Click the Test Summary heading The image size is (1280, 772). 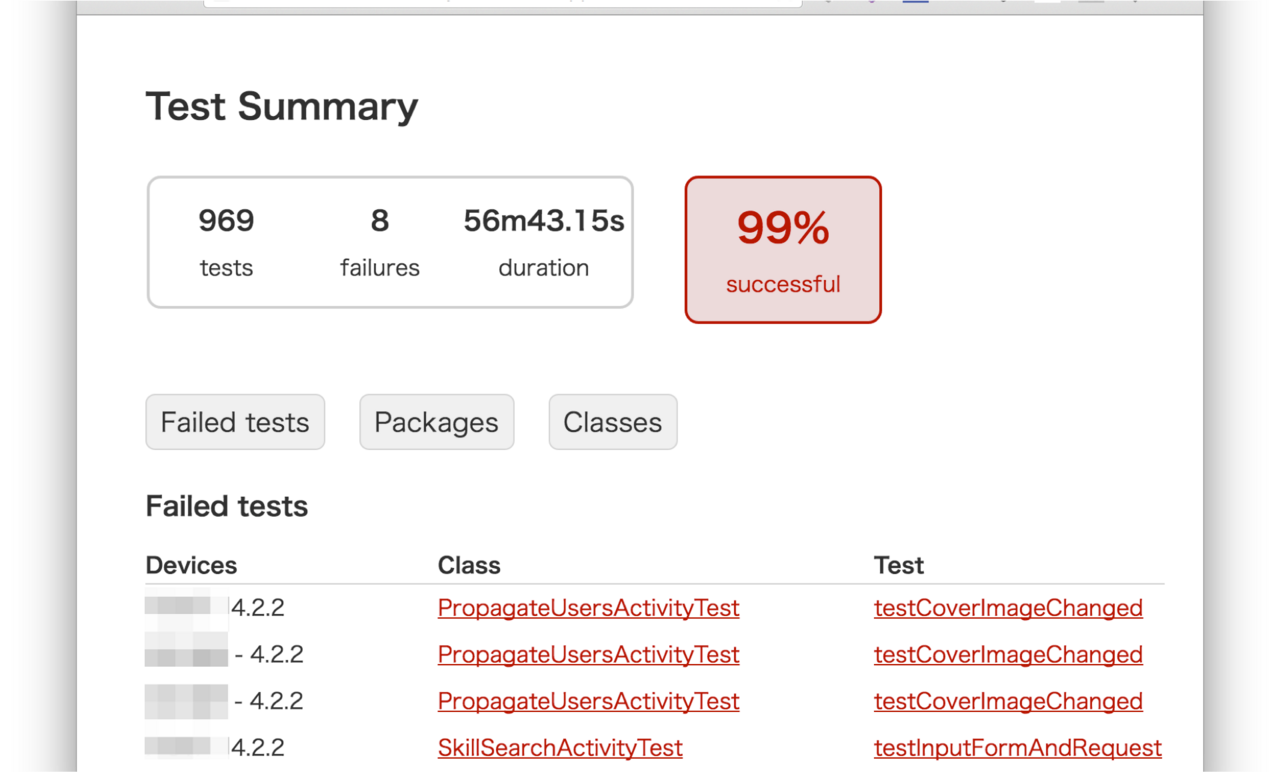point(282,106)
